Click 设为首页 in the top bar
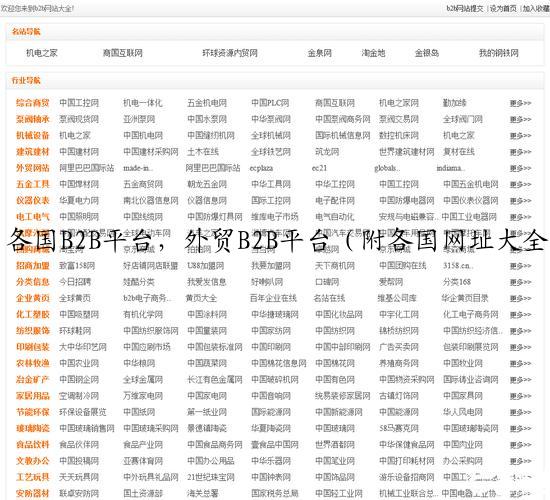550x500 pixels. coord(503,8)
